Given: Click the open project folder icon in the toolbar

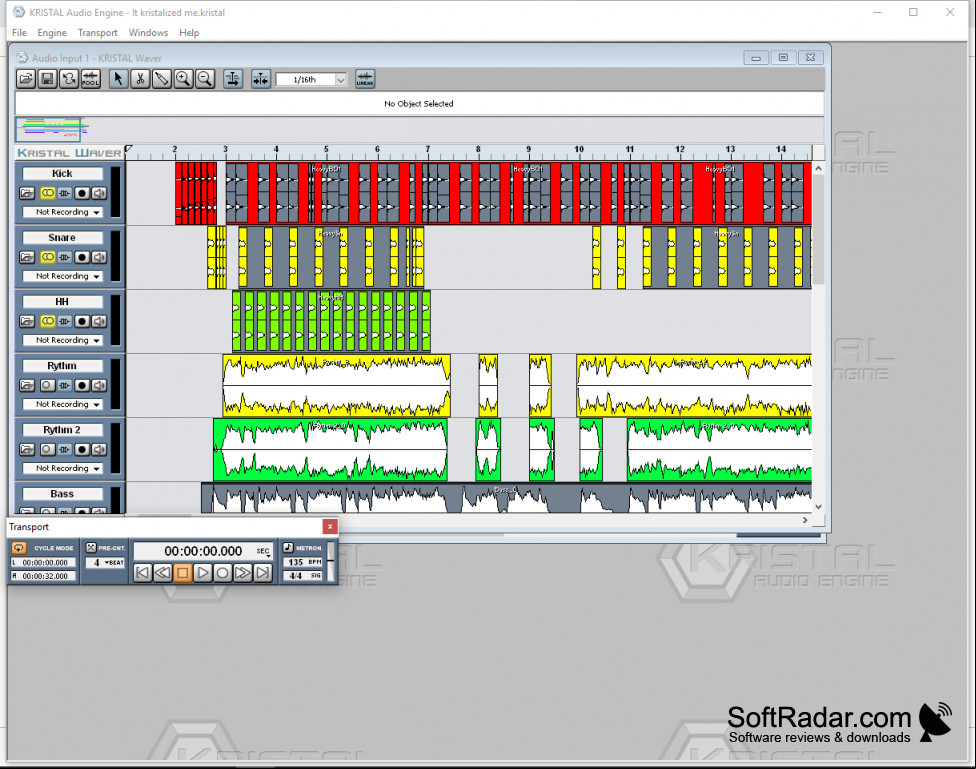Looking at the screenshot, I should (x=26, y=79).
